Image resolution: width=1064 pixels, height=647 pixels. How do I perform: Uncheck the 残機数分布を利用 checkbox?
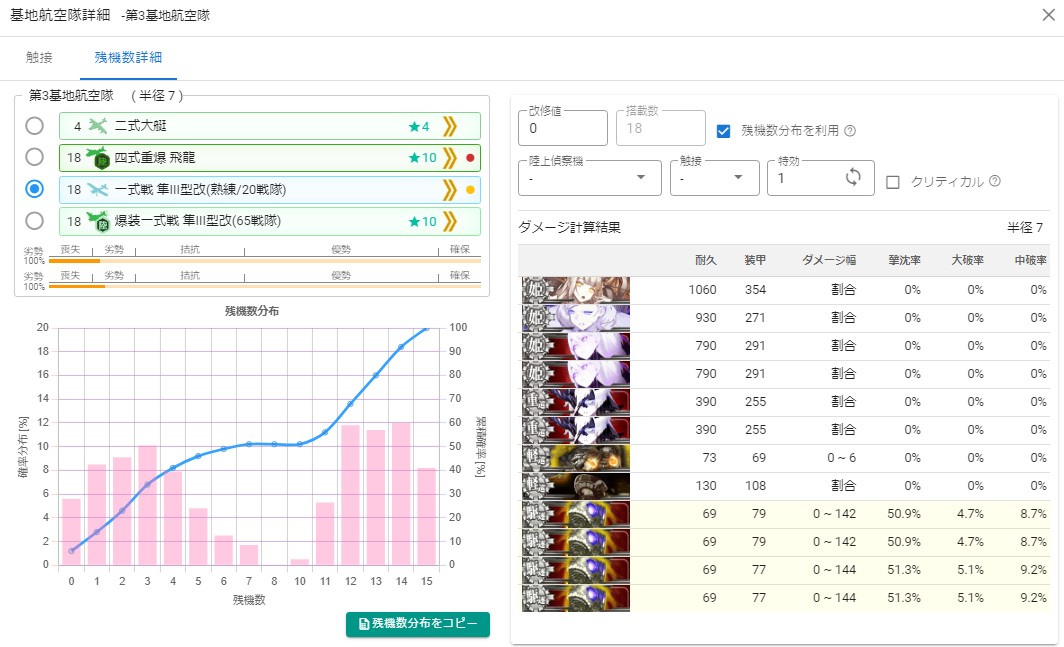click(725, 131)
